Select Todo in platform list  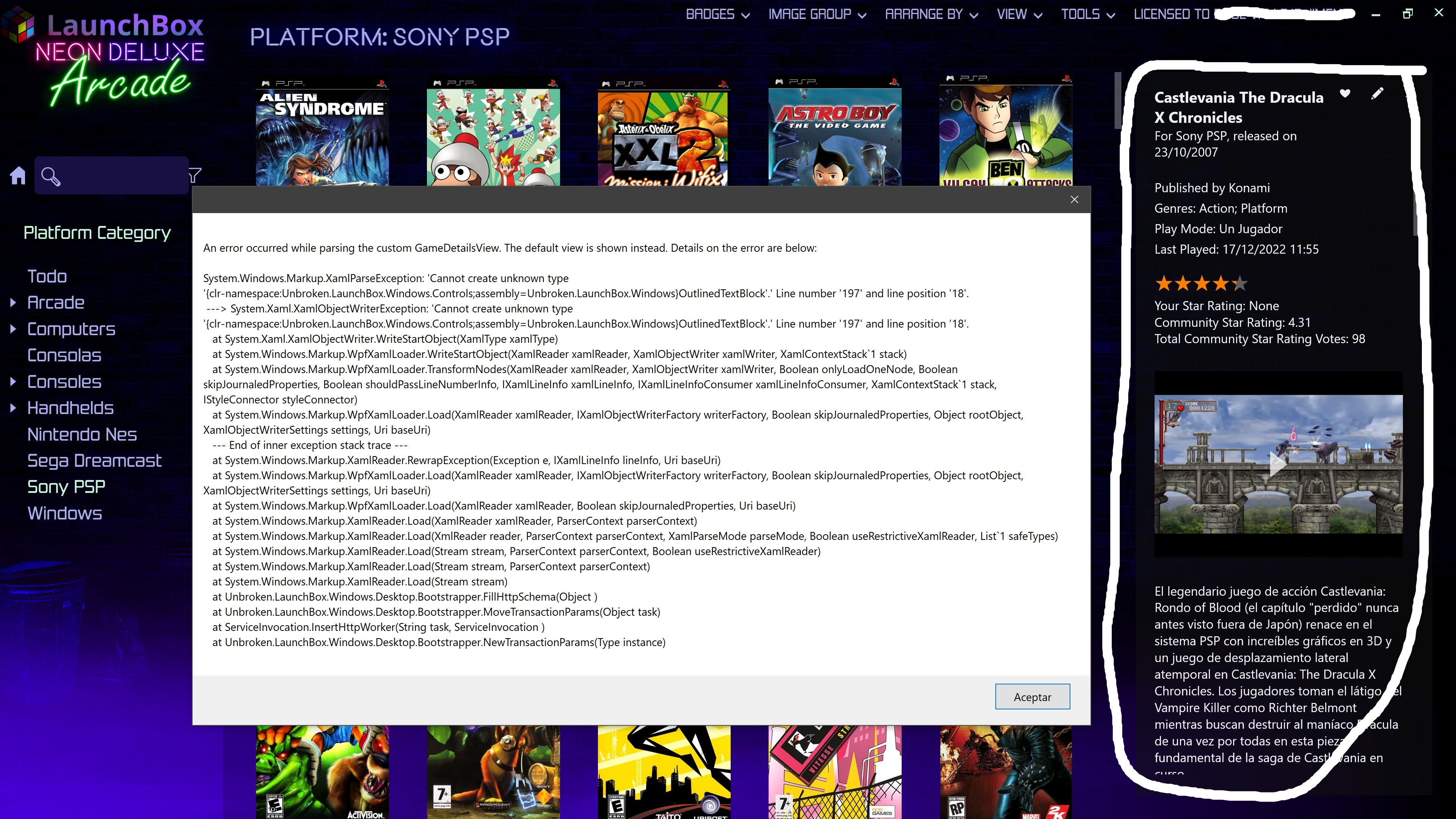tap(47, 276)
